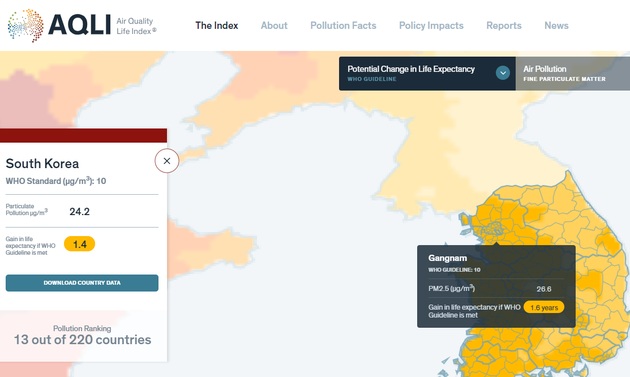Click the AQLI dotted globe logo
630x377 pixels.
(x=26, y=25)
